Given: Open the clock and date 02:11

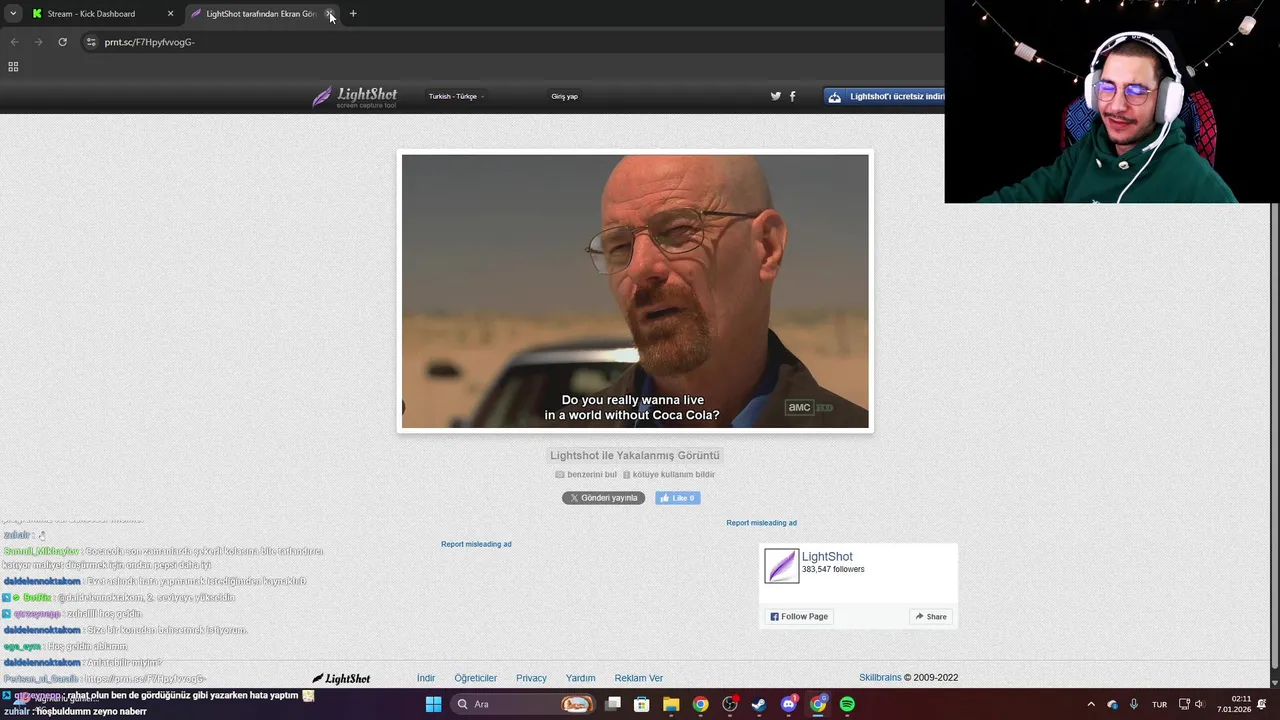Looking at the screenshot, I should [x=1234, y=704].
